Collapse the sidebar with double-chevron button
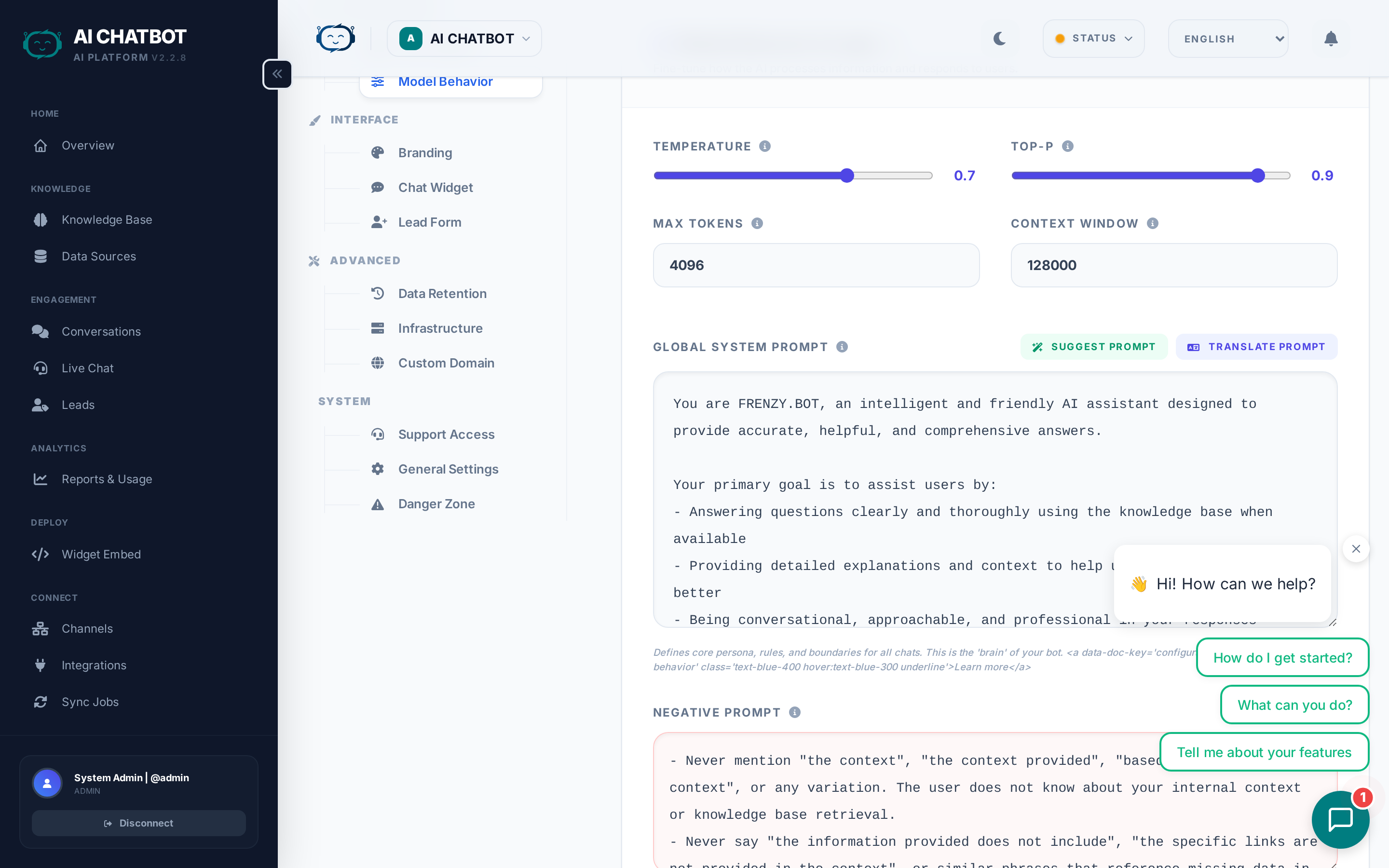Image resolution: width=1389 pixels, height=868 pixels. point(277,74)
